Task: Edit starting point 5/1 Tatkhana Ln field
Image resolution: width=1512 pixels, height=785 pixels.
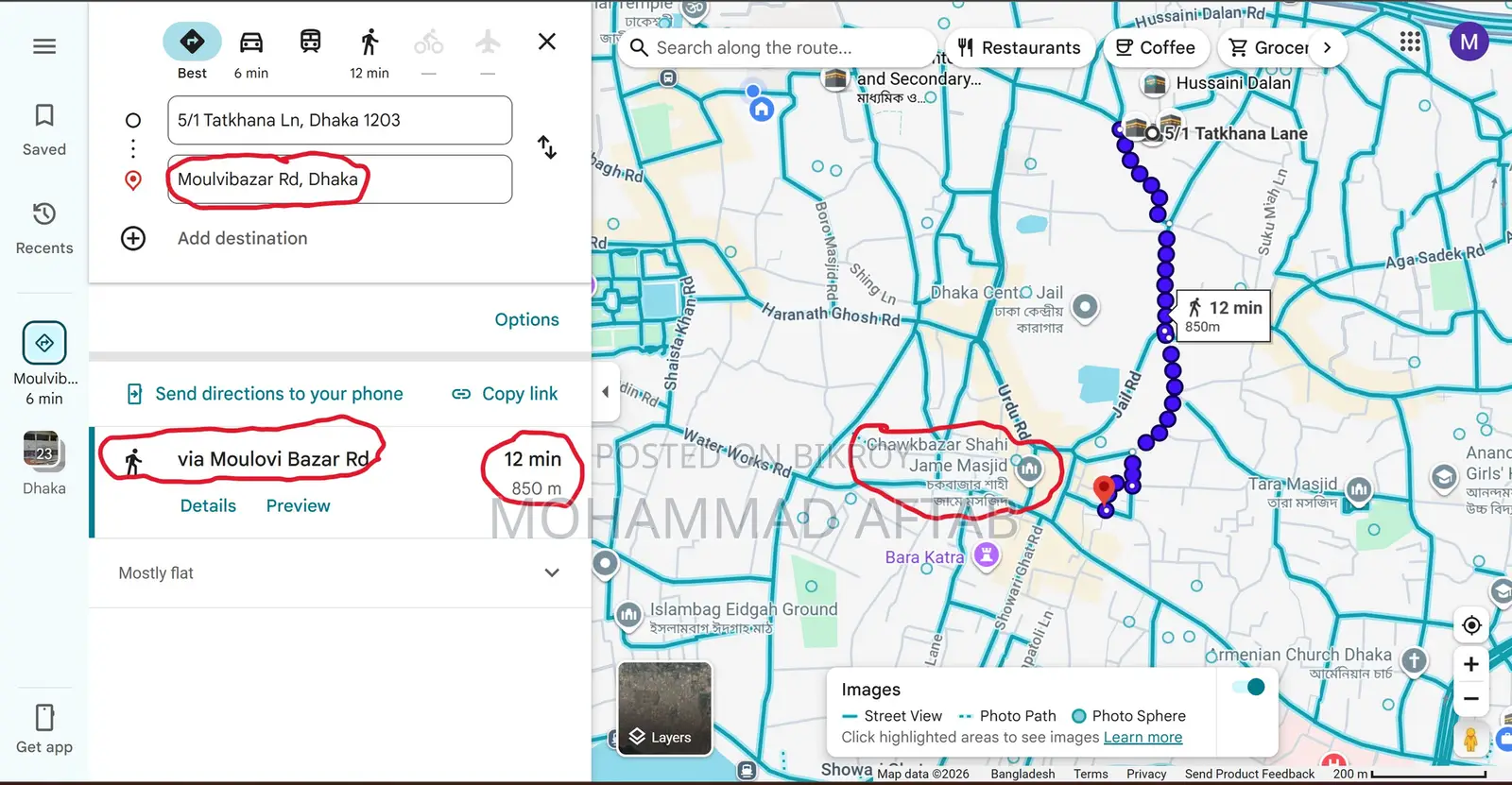Action: point(340,120)
